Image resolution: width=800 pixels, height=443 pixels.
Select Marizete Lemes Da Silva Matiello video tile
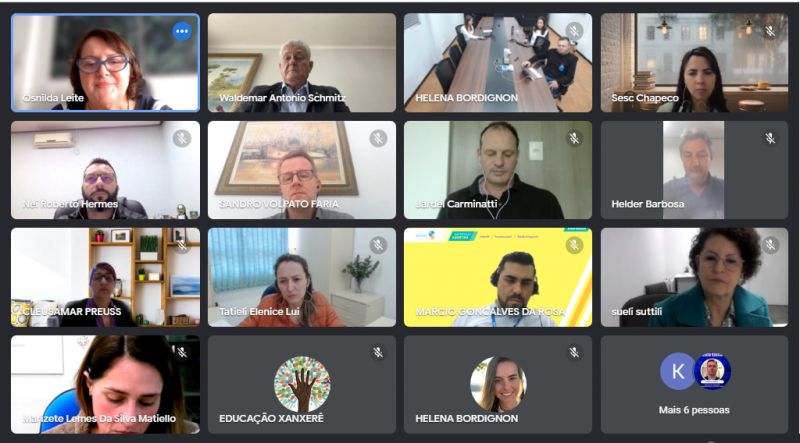(x=106, y=384)
